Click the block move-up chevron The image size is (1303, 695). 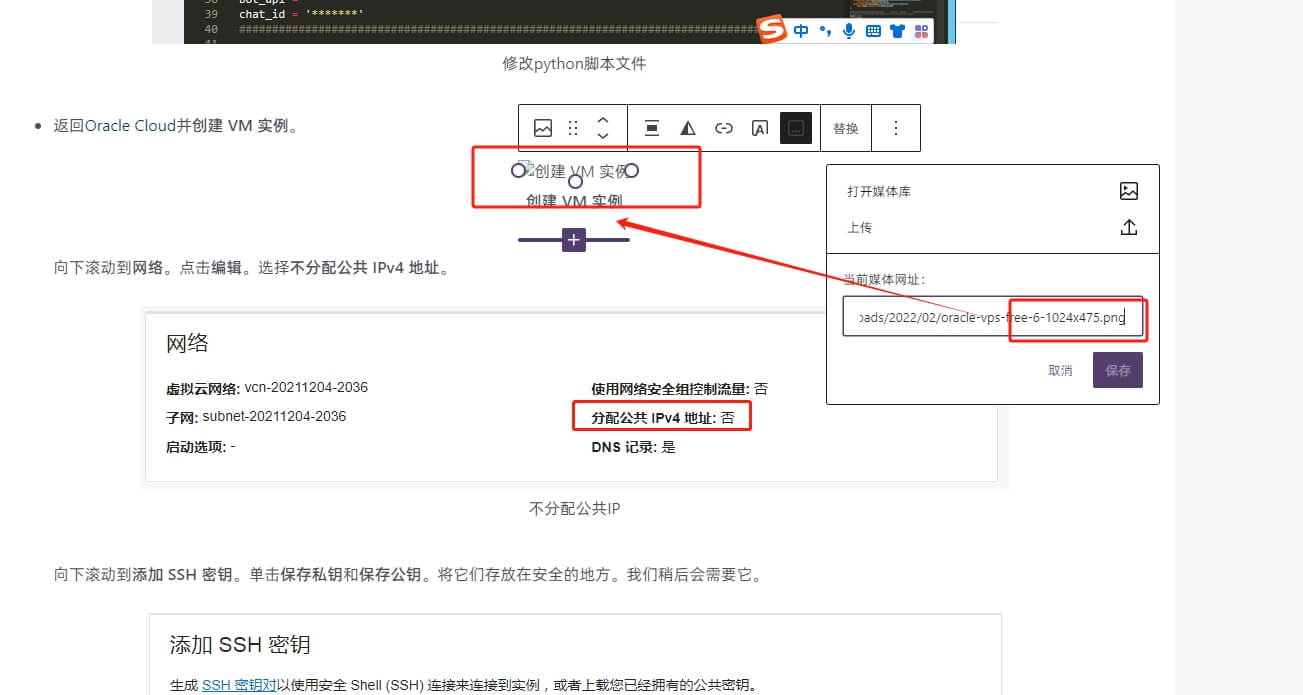pyautogui.click(x=603, y=121)
